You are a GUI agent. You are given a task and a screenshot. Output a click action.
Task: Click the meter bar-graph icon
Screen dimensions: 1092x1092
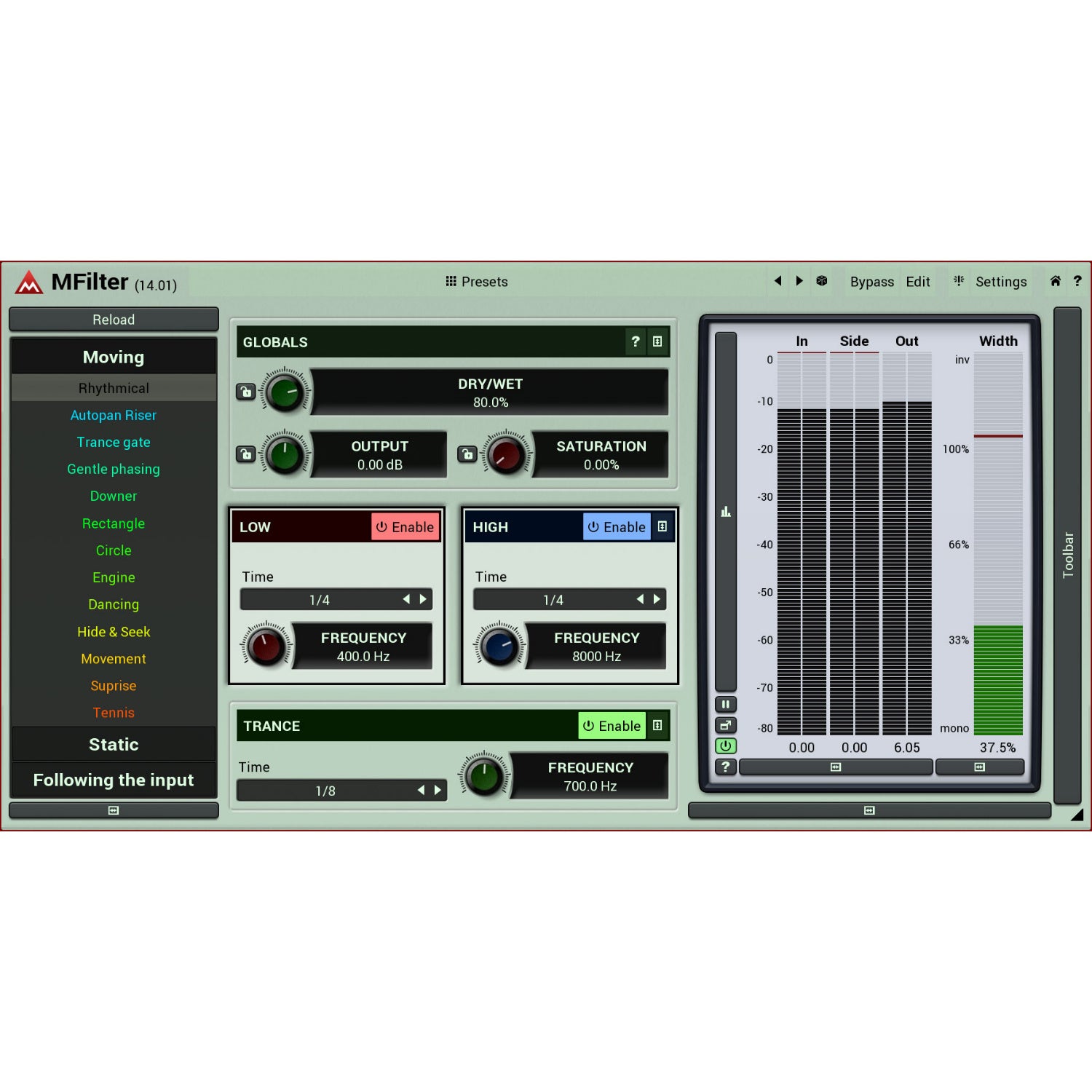click(726, 512)
